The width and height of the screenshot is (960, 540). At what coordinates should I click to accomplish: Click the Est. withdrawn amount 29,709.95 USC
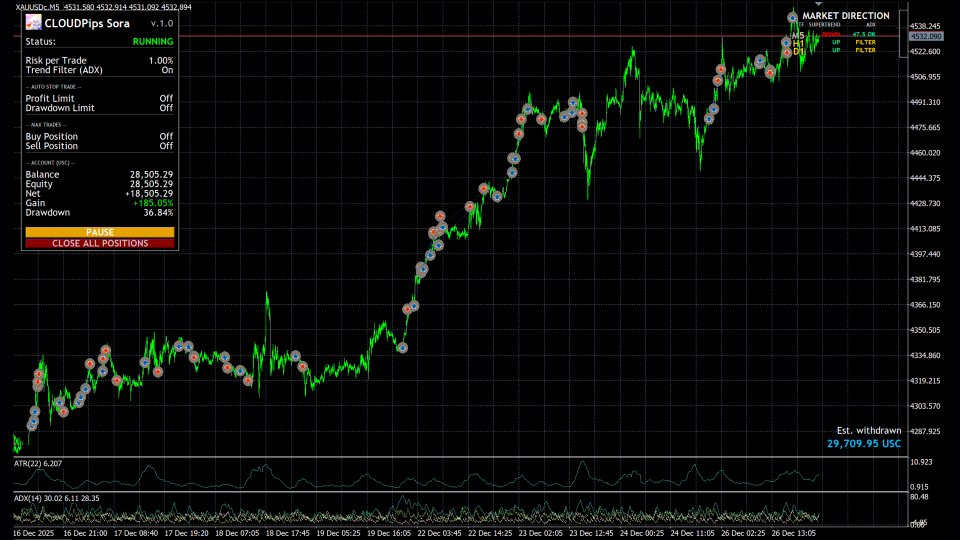864,443
